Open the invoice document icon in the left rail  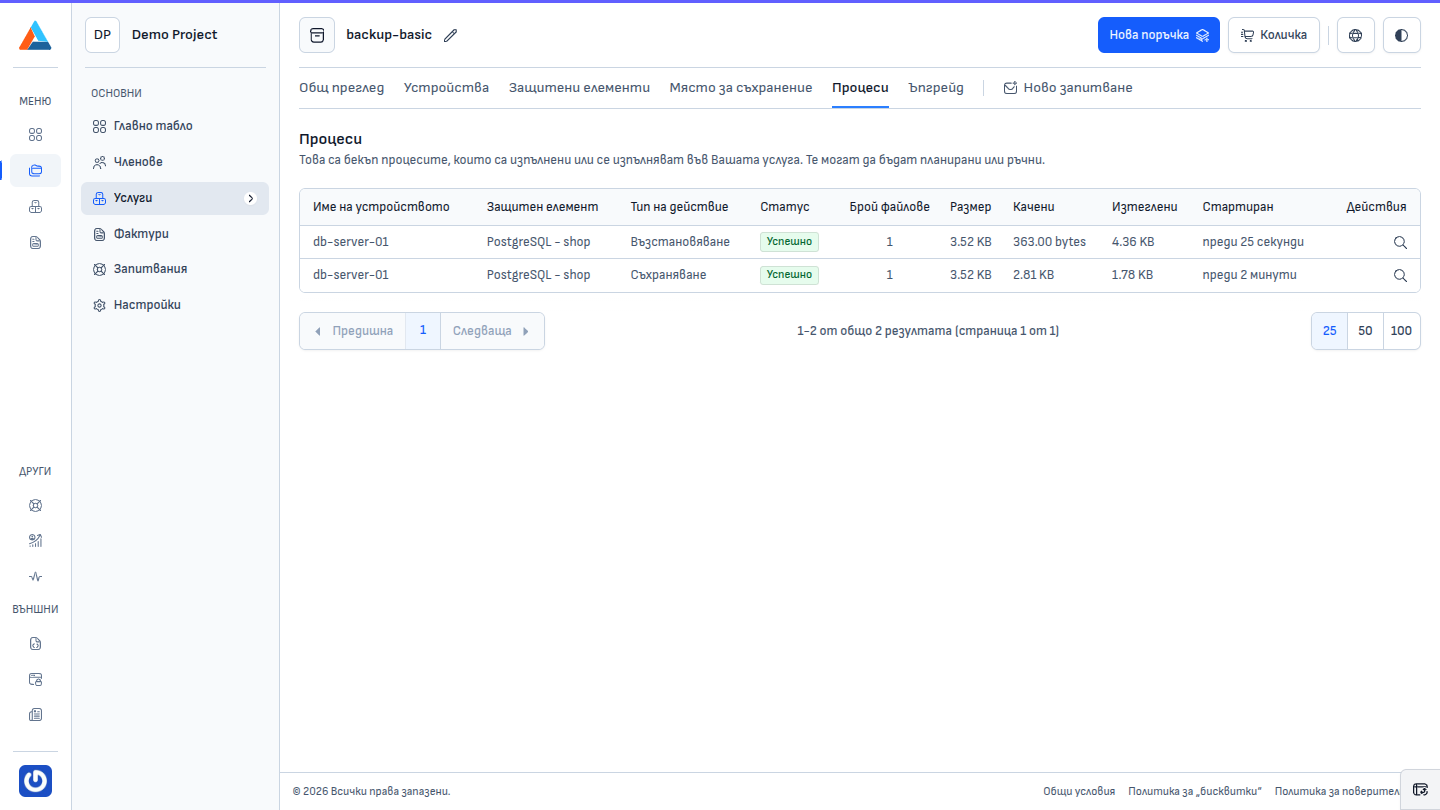tap(35, 243)
